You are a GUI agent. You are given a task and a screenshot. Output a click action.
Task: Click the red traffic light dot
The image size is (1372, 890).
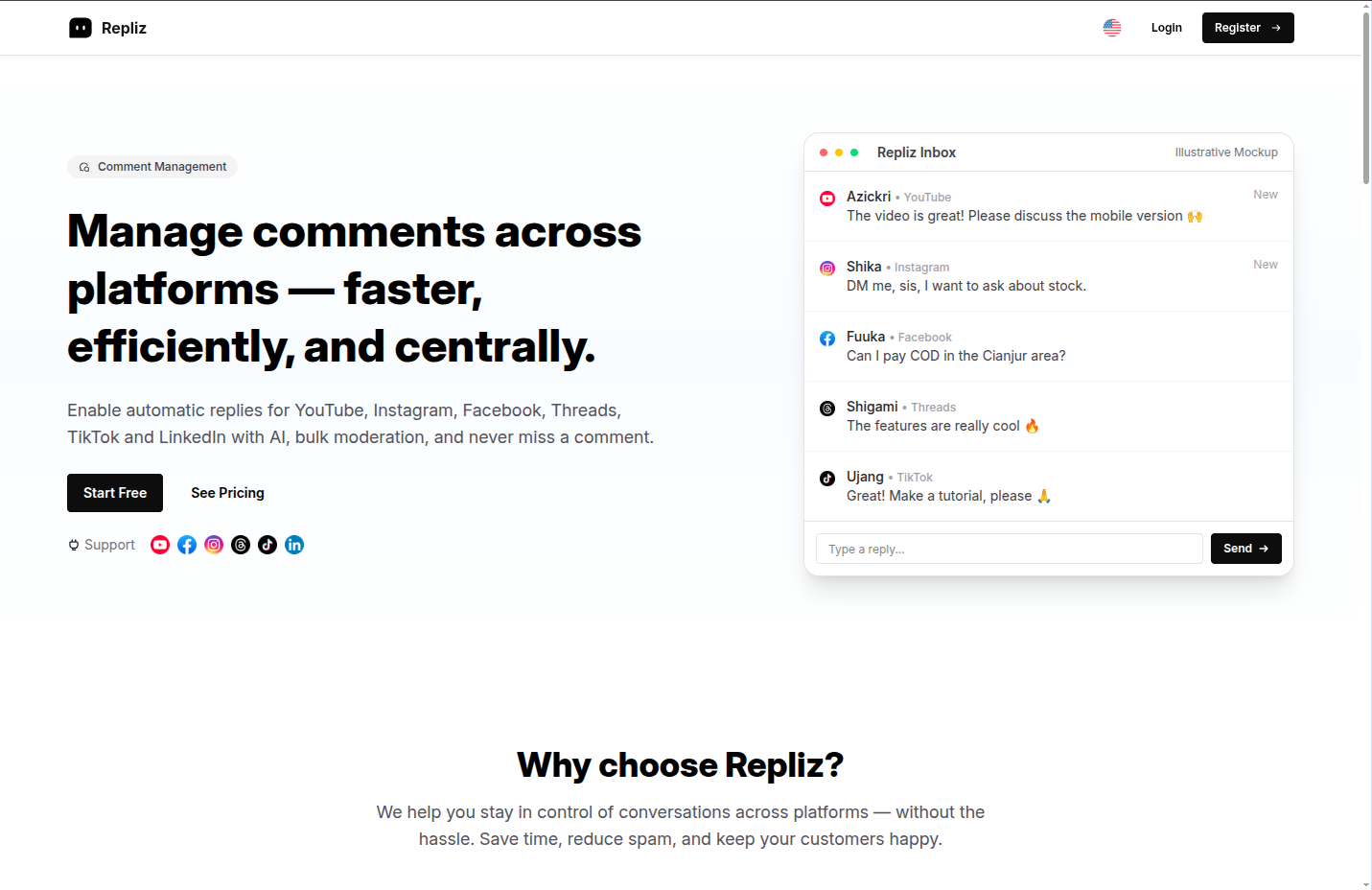click(x=823, y=152)
